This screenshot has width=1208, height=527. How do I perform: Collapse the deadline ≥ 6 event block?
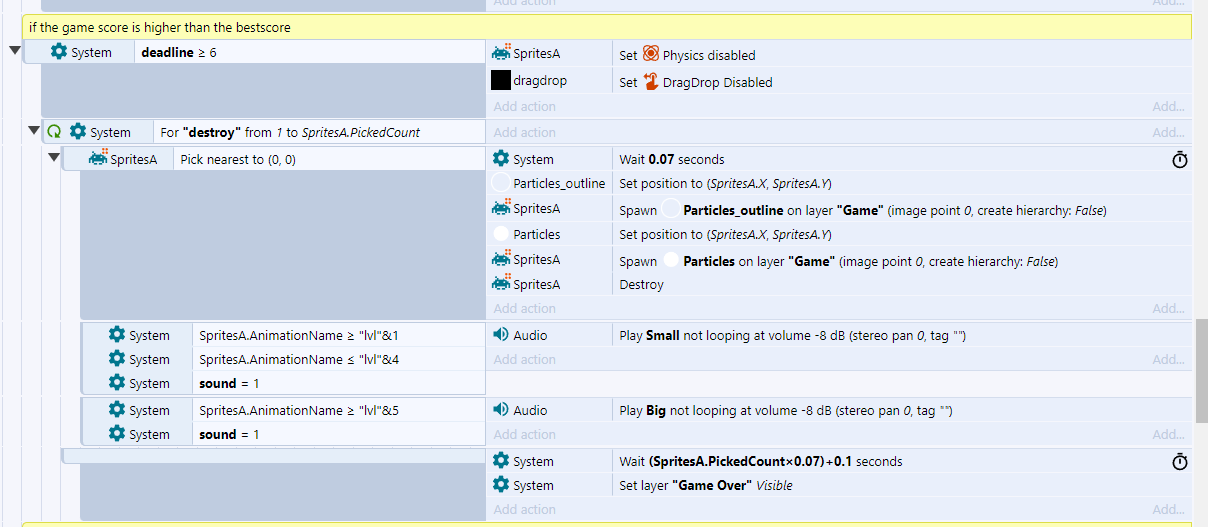point(15,51)
